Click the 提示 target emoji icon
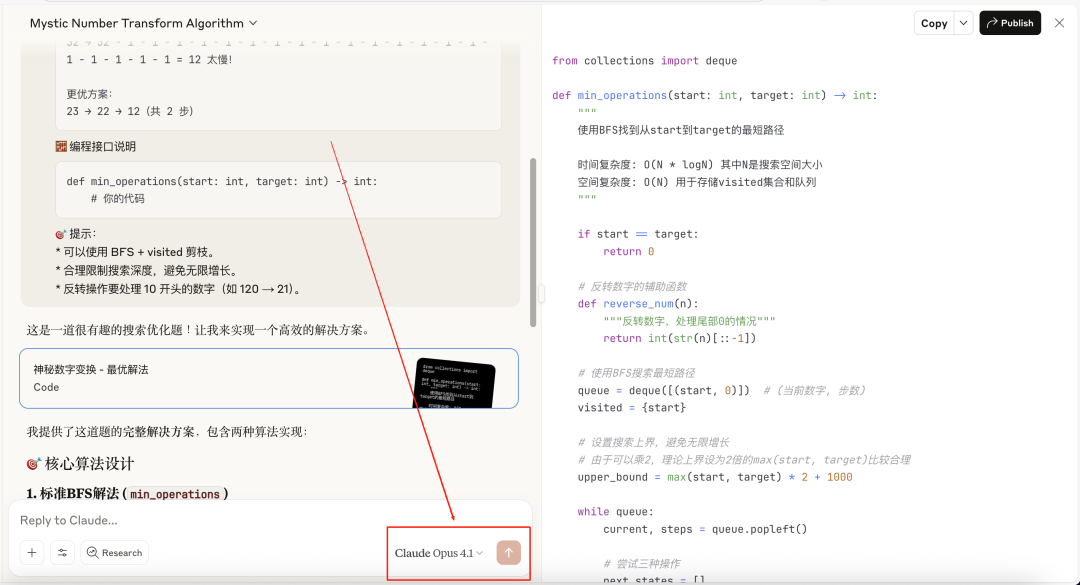The width and height of the screenshot is (1080, 585). [61, 234]
